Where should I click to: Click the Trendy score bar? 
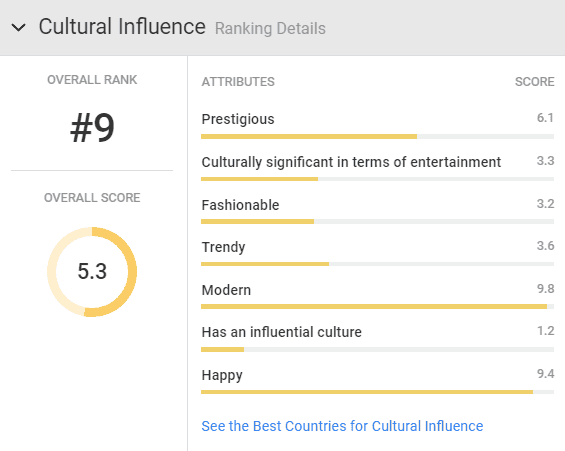378,264
